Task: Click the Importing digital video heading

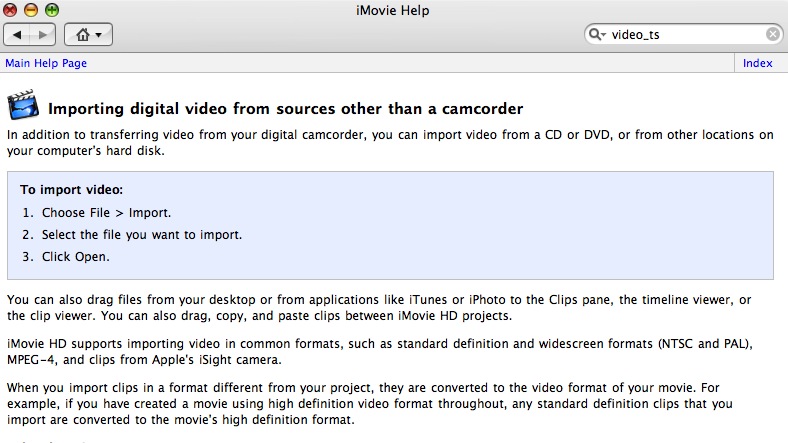Action: click(x=285, y=109)
